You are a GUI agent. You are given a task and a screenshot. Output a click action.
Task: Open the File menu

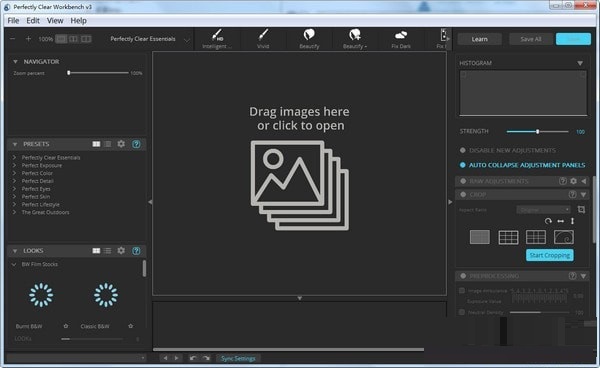pyautogui.click(x=13, y=21)
